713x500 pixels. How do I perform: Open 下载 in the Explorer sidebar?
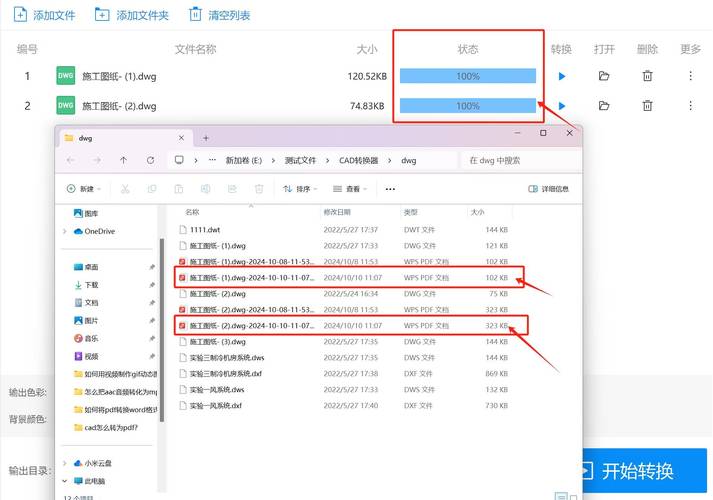86,285
